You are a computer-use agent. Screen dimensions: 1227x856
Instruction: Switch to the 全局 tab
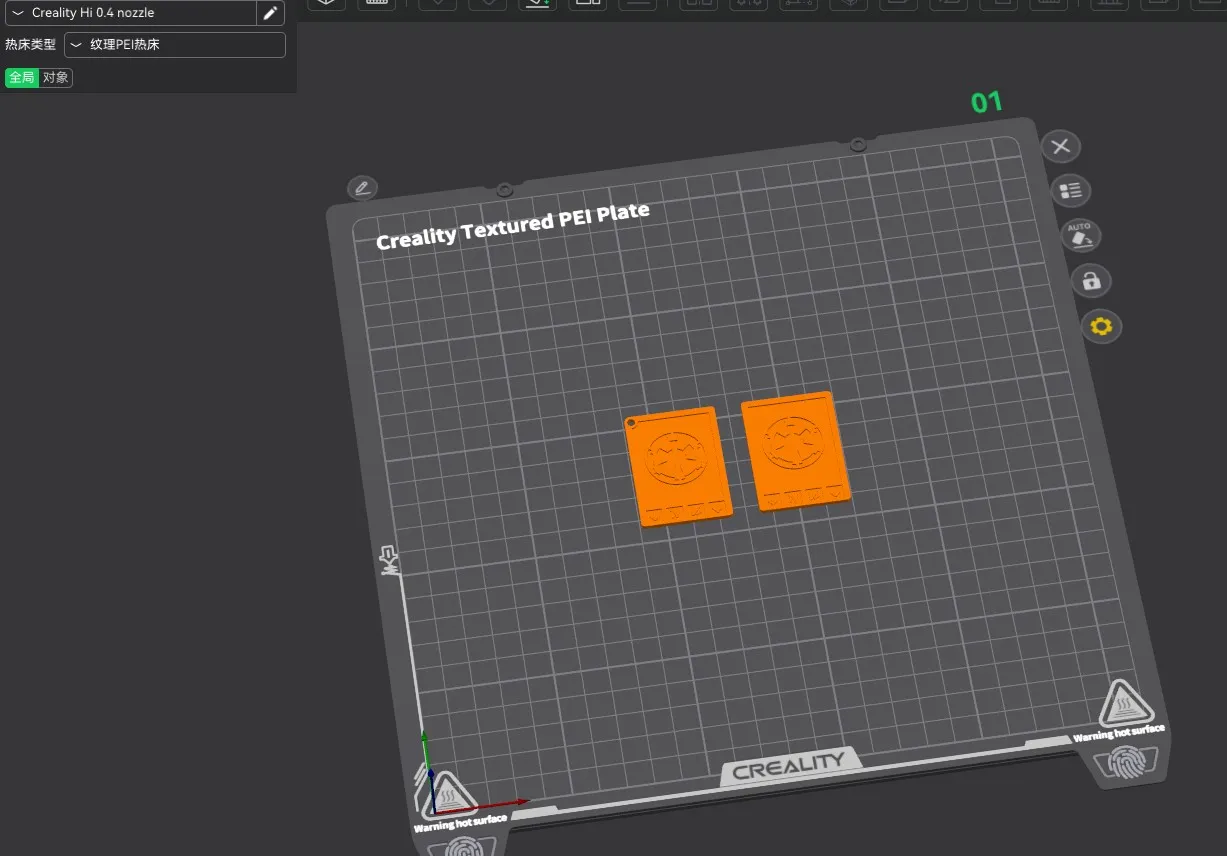point(21,77)
